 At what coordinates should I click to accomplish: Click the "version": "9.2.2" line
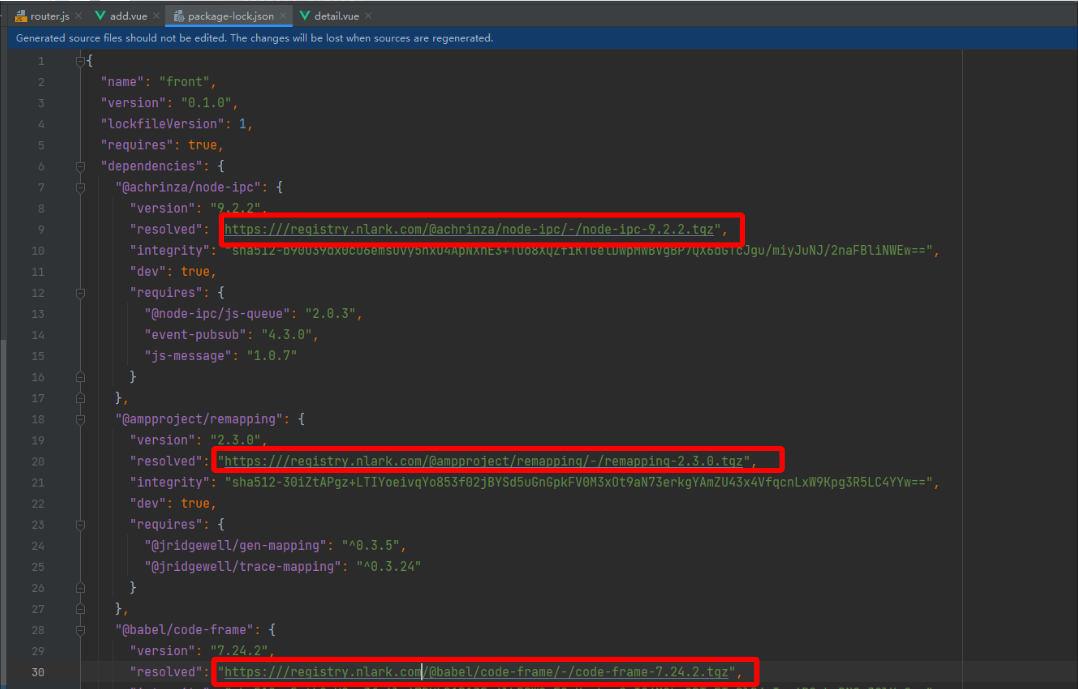click(x=199, y=208)
